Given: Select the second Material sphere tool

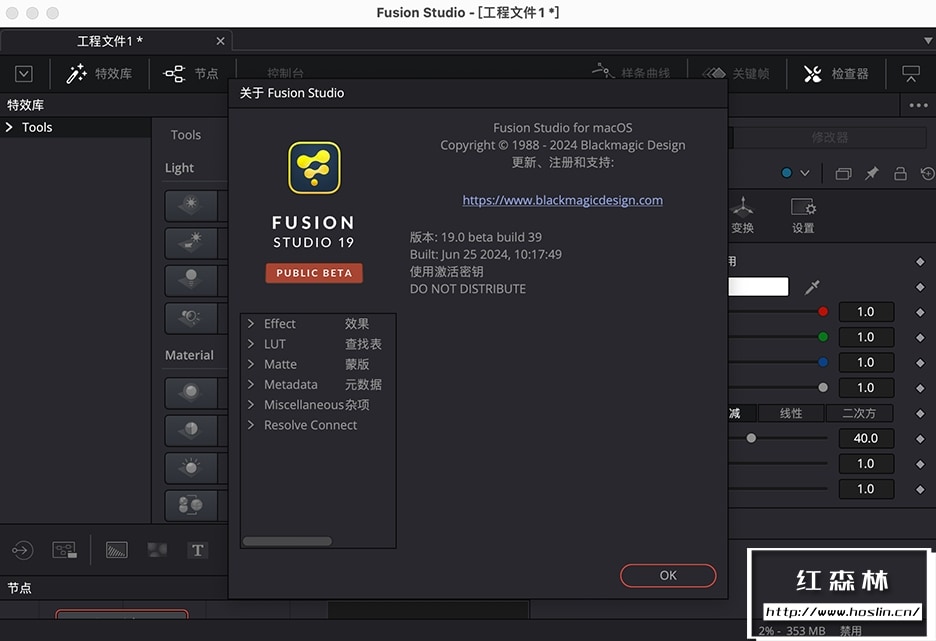Looking at the screenshot, I should click(191, 430).
